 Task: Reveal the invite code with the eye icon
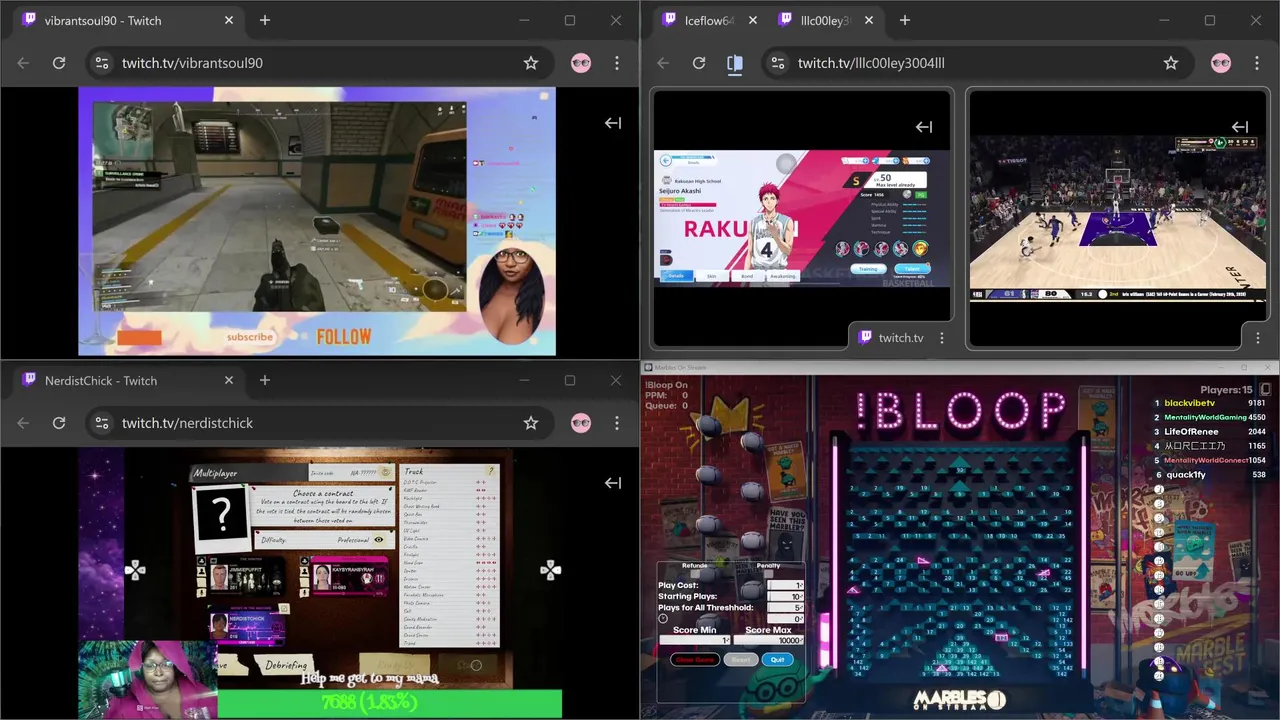386,472
